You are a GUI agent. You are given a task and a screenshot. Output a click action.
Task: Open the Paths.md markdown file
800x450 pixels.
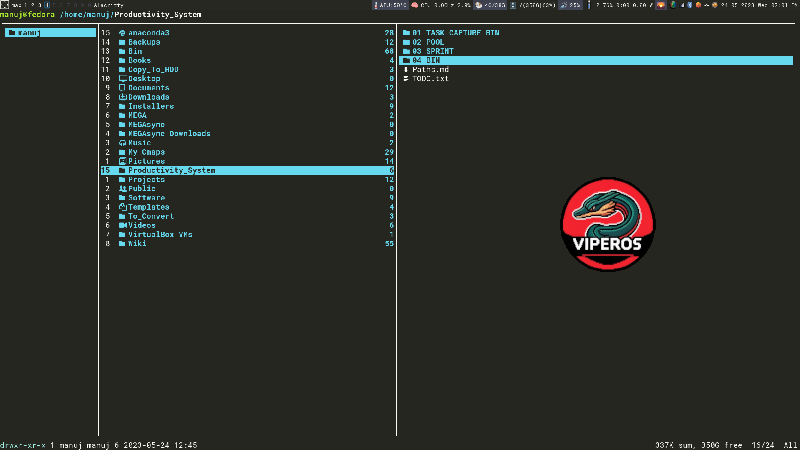430,69
